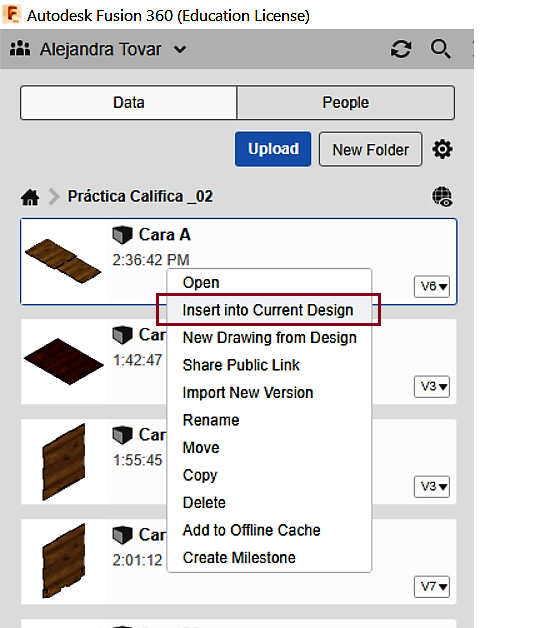The width and height of the screenshot is (548, 628).
Task: Click design cube icon of 2:01:12 item
Action: 122,535
